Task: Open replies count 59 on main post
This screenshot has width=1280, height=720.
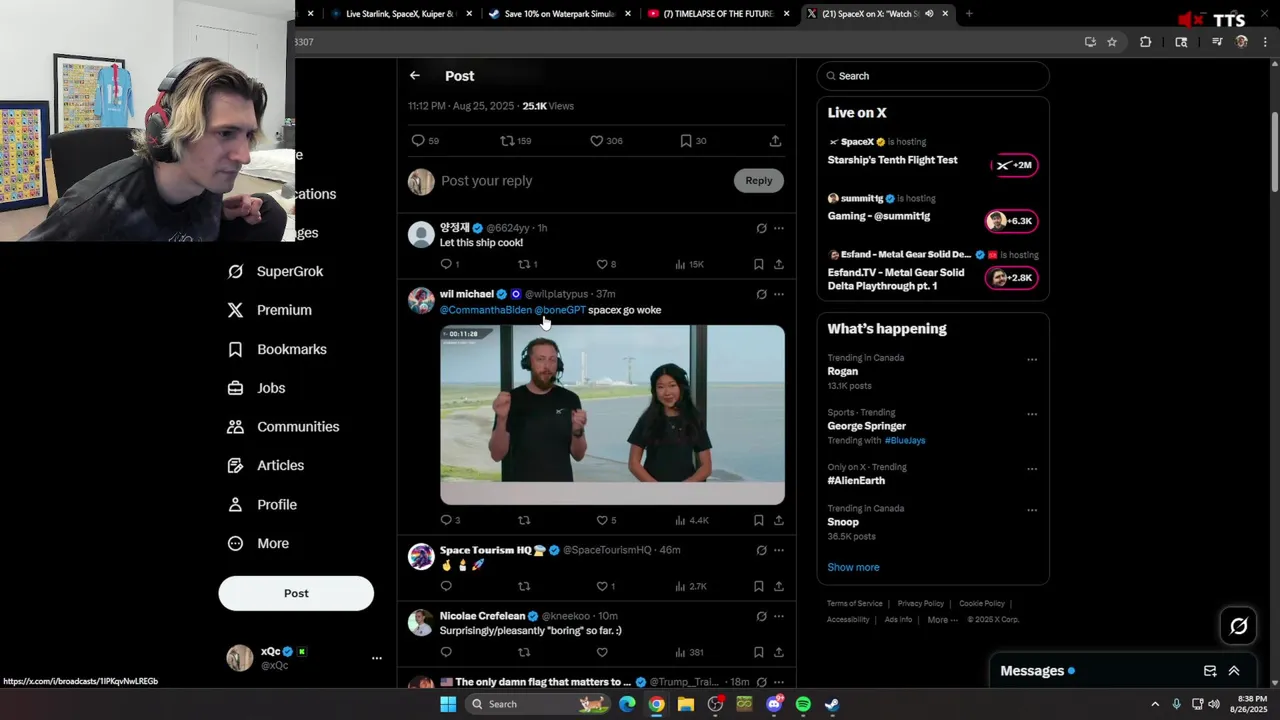Action: click(425, 141)
